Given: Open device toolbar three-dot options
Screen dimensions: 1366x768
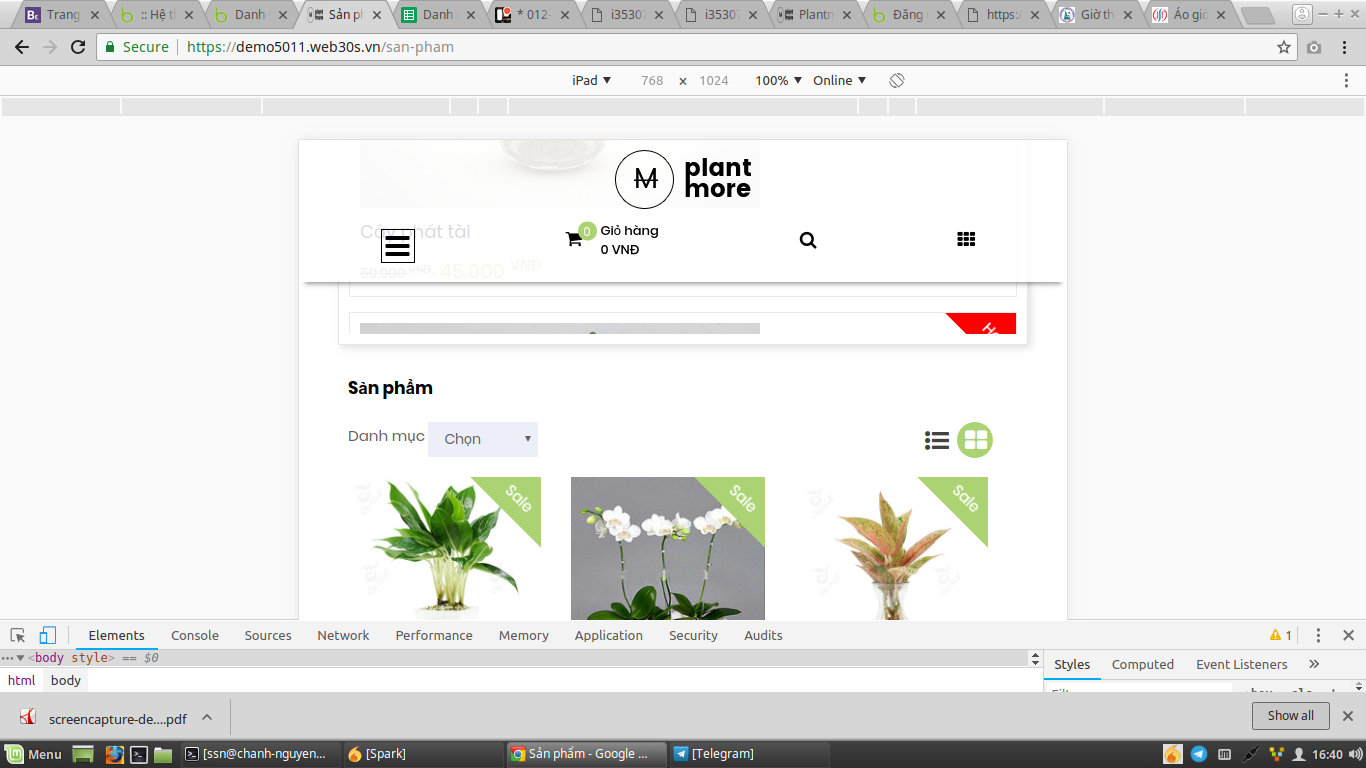Looking at the screenshot, I should (x=1346, y=80).
